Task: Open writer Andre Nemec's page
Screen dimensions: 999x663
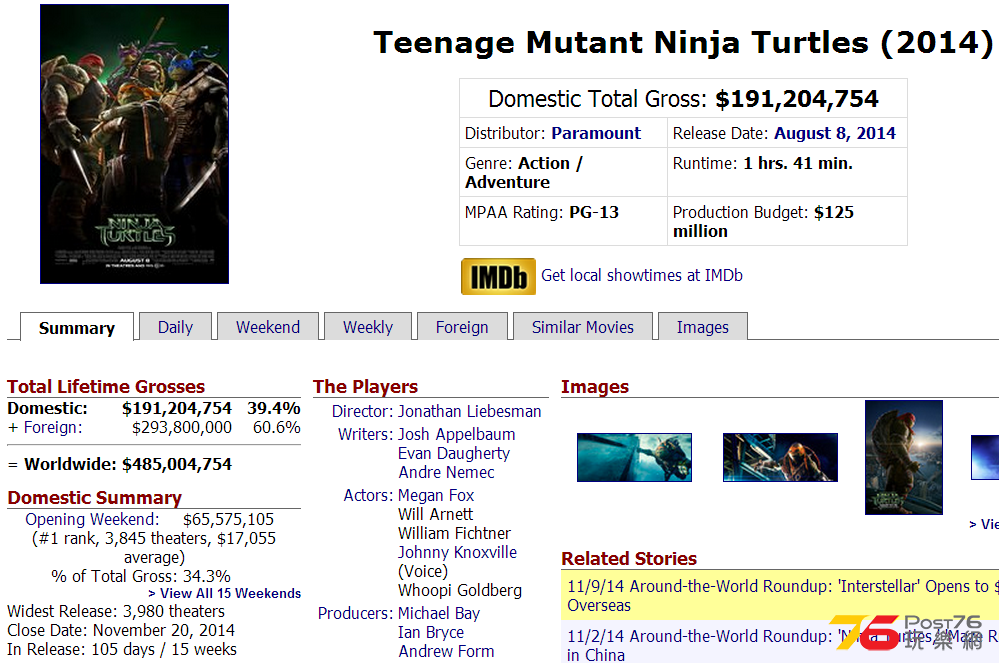Action: [x=446, y=473]
